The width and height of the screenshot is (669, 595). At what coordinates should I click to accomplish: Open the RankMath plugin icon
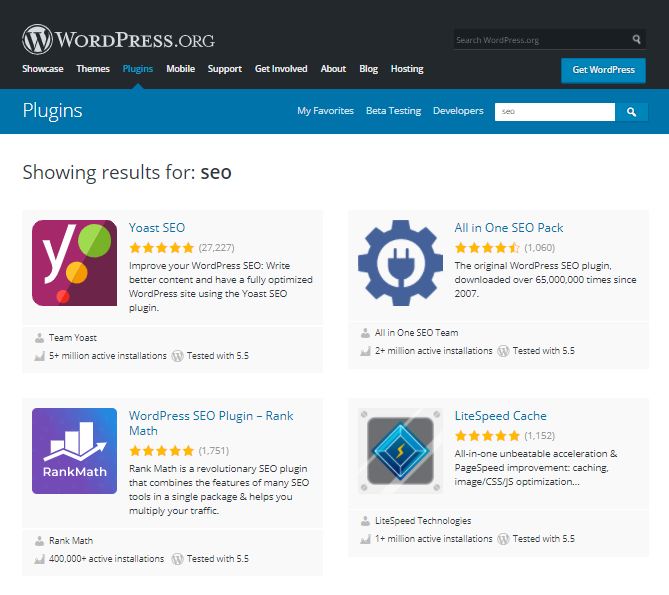tap(74, 451)
